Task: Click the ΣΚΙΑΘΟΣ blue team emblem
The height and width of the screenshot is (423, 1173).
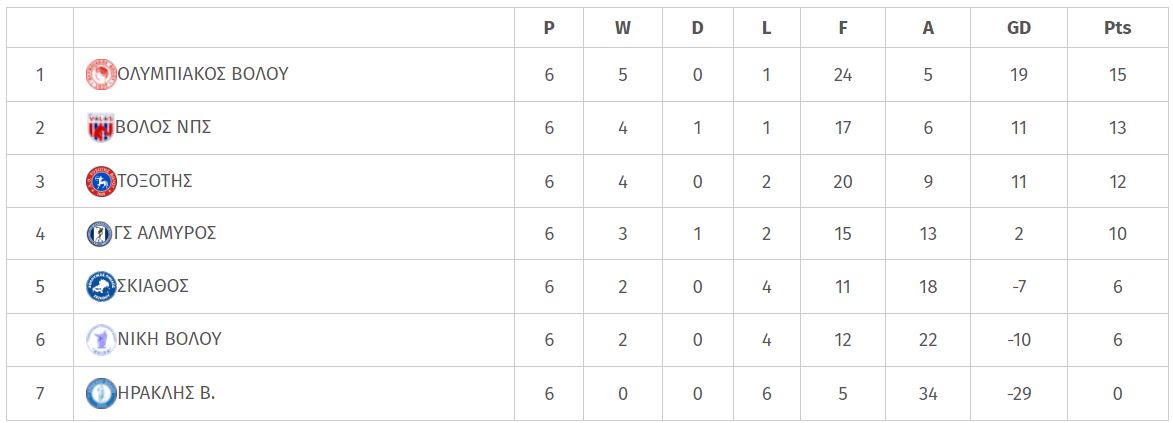Action: coord(101,287)
